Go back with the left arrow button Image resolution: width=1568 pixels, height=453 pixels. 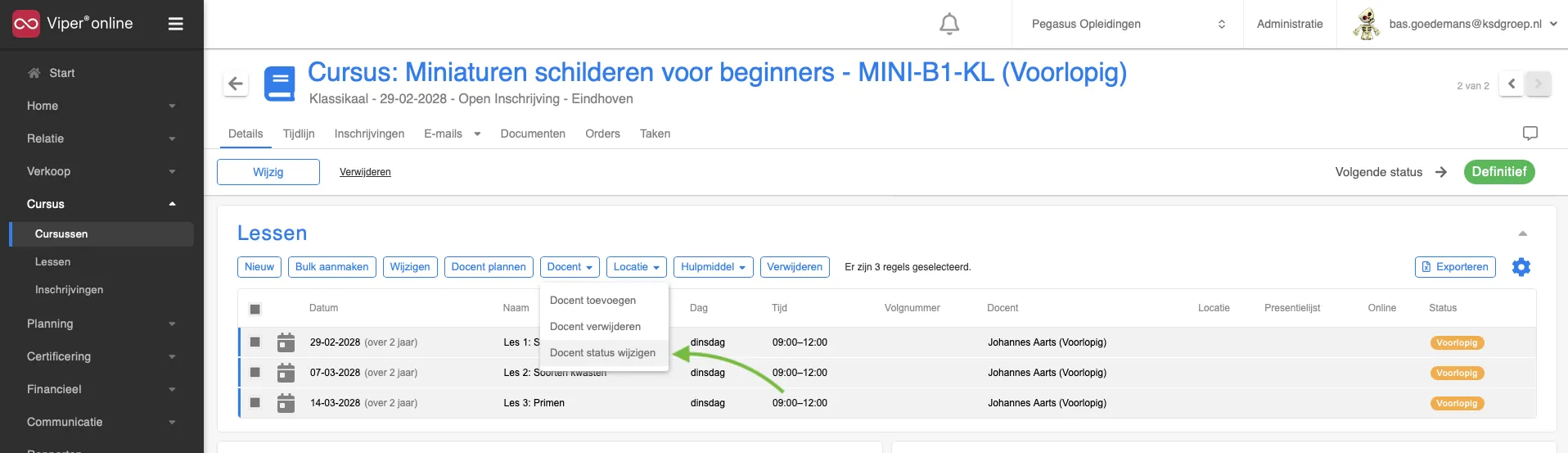(236, 84)
